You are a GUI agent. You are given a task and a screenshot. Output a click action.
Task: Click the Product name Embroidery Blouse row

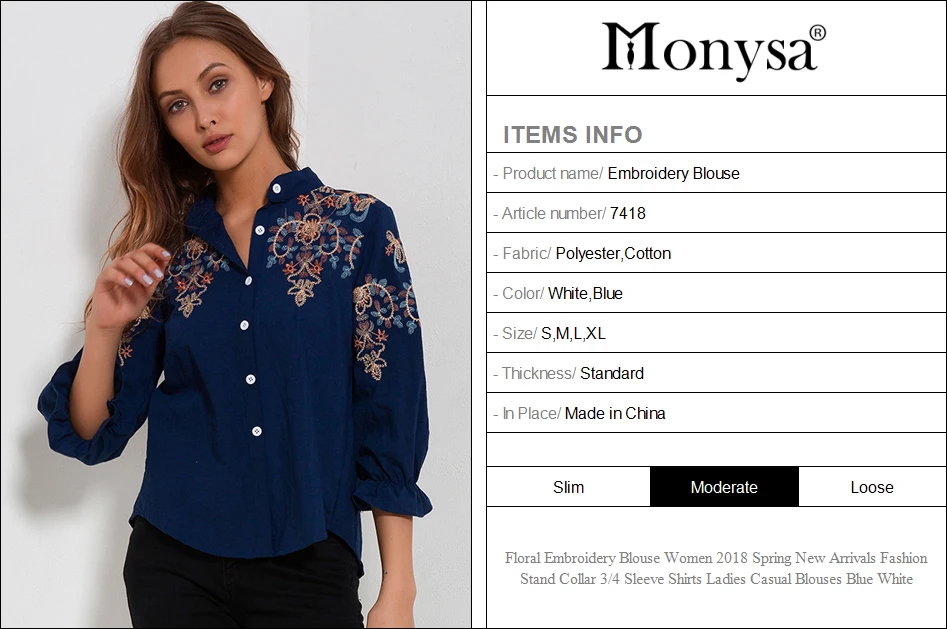point(716,173)
